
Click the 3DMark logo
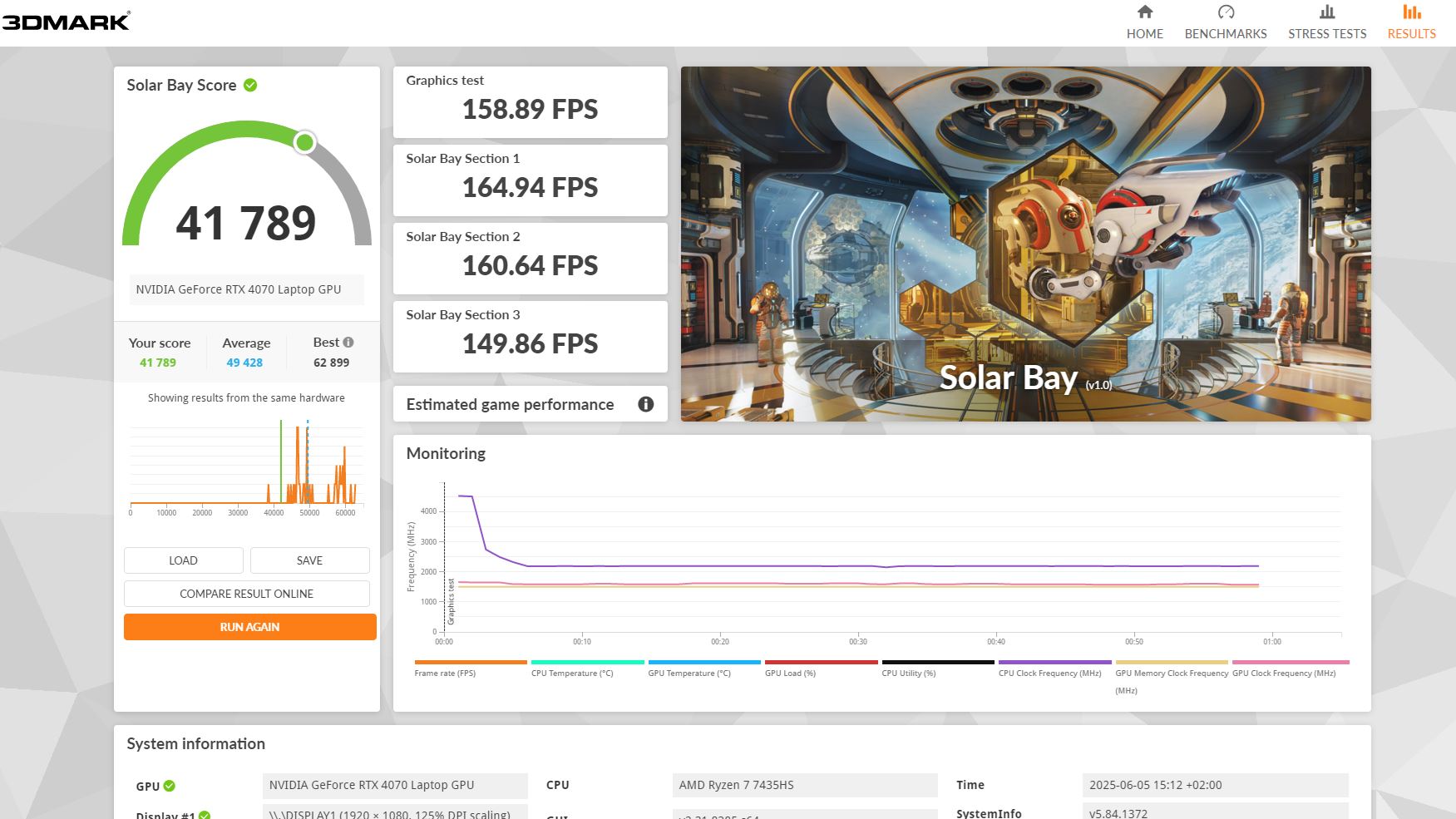[66, 22]
